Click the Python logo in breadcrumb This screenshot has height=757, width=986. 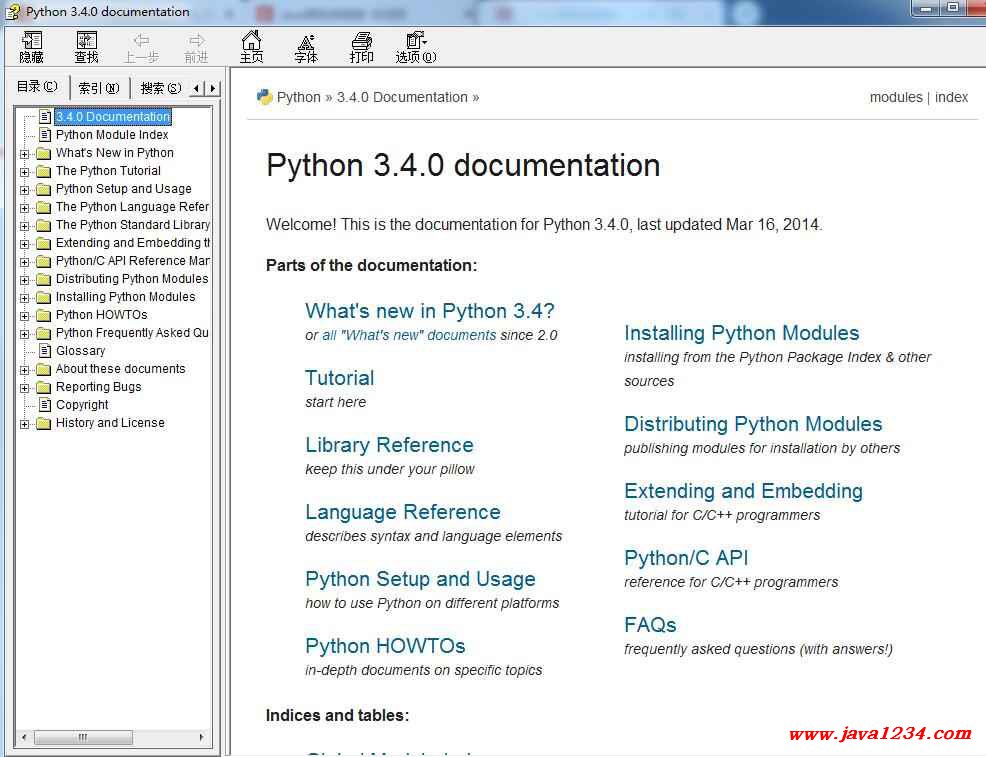pyautogui.click(x=264, y=97)
